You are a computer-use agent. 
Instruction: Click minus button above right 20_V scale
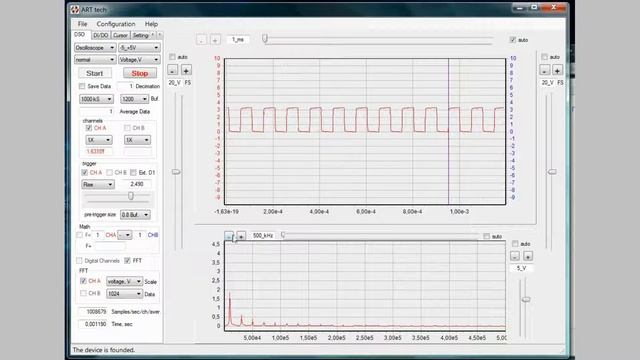pyautogui.click(x=544, y=70)
